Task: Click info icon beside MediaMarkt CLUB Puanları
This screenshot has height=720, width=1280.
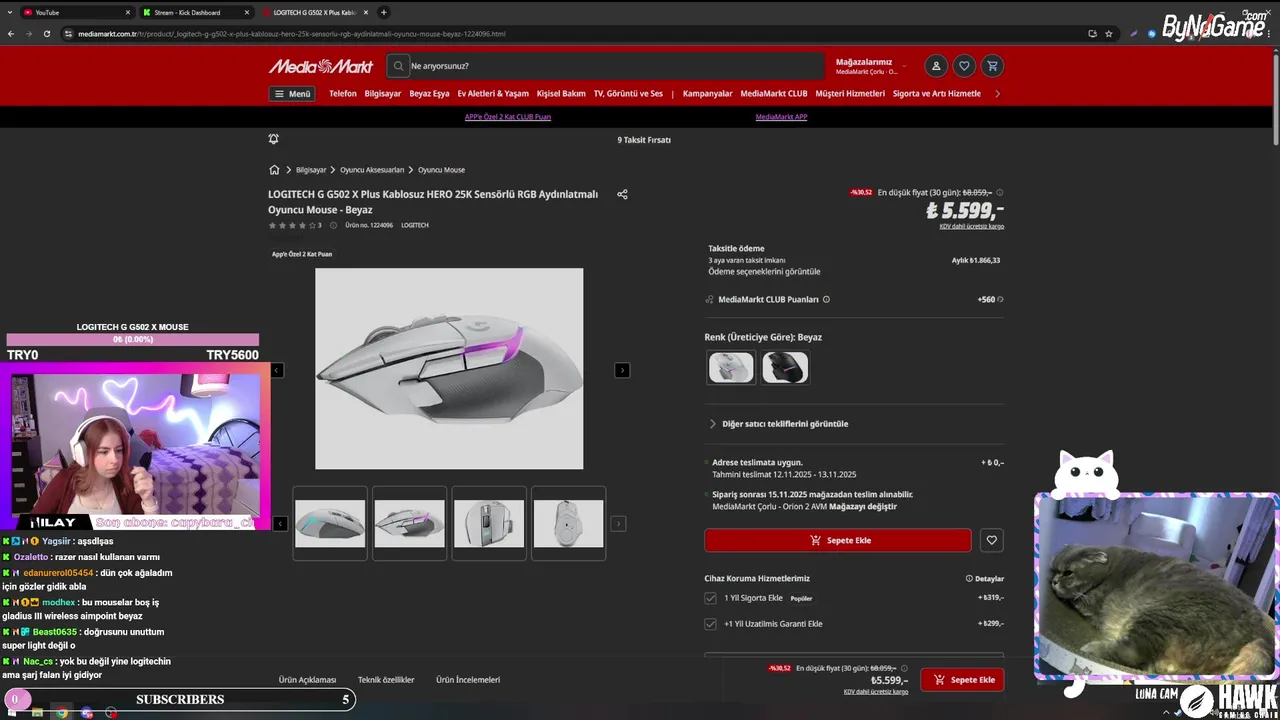Action: pyautogui.click(x=826, y=299)
